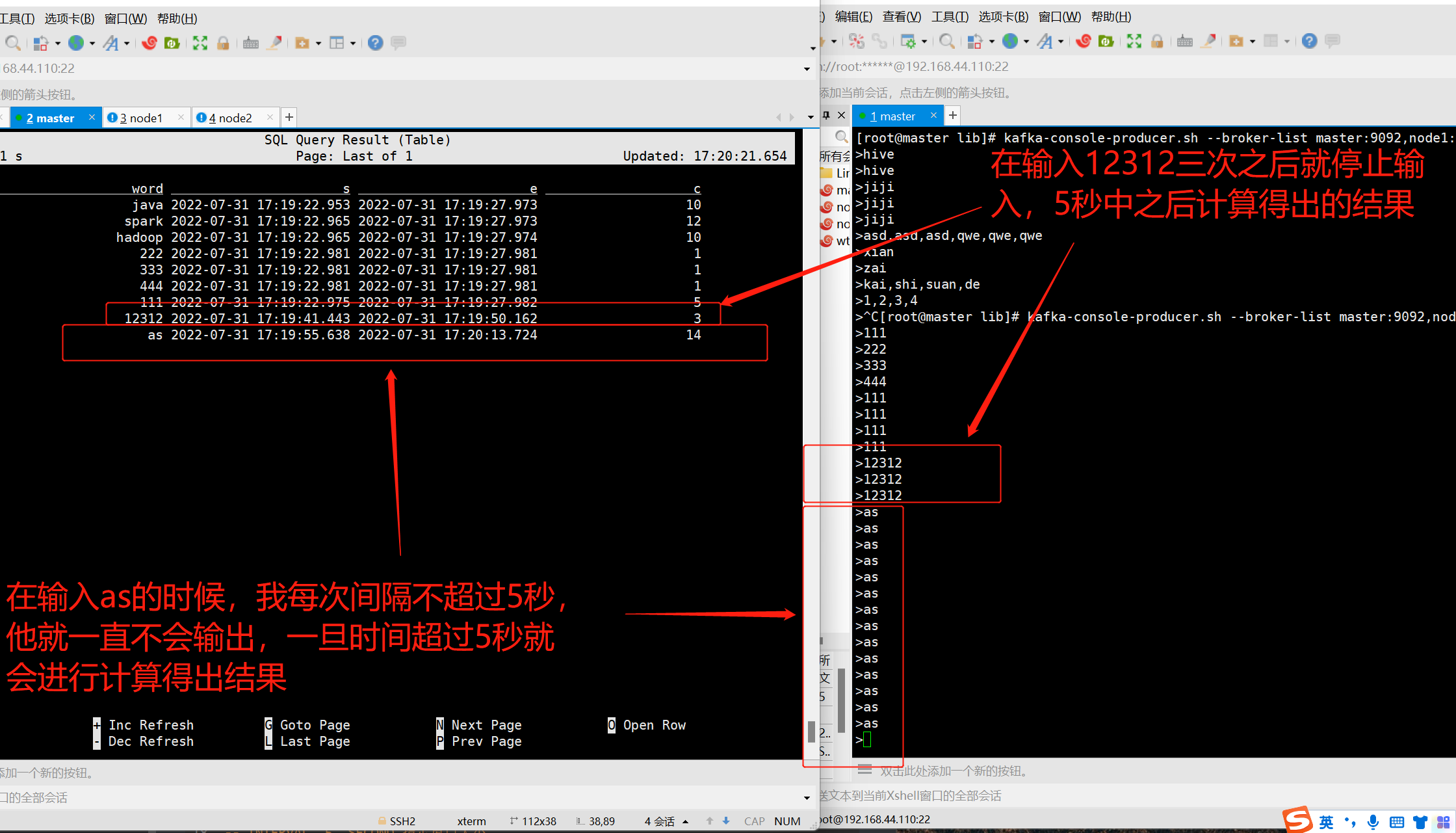Click the highlighter pen icon in right window toolbar

click(x=1208, y=41)
